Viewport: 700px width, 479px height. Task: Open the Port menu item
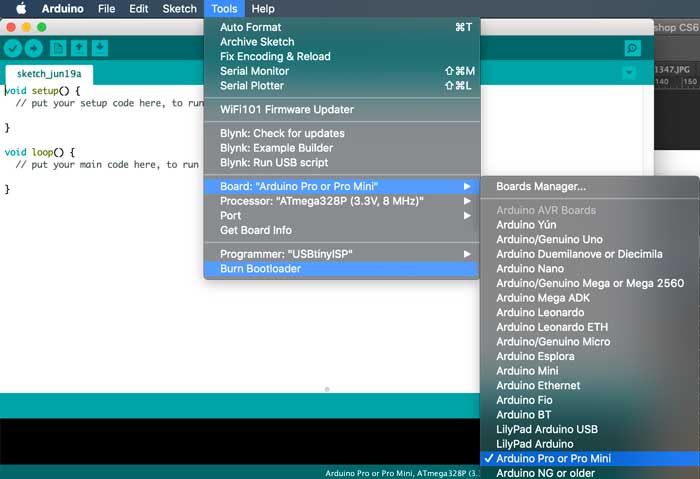pos(342,216)
